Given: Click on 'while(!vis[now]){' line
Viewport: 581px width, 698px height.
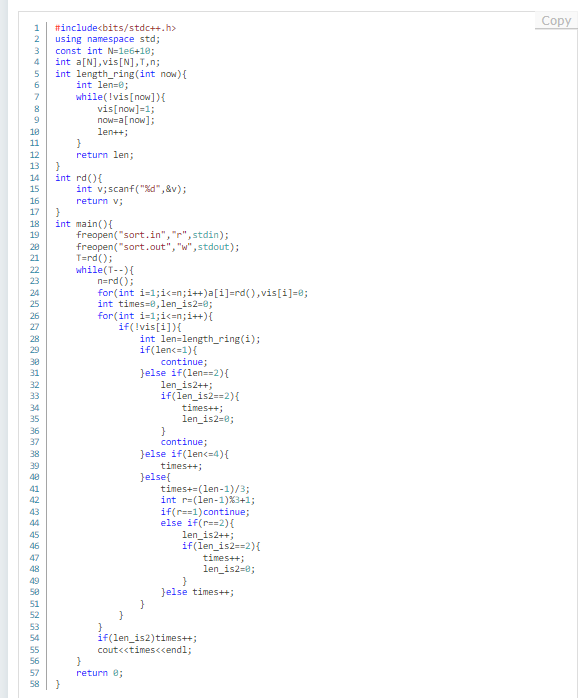Looking at the screenshot, I should click(x=121, y=97).
